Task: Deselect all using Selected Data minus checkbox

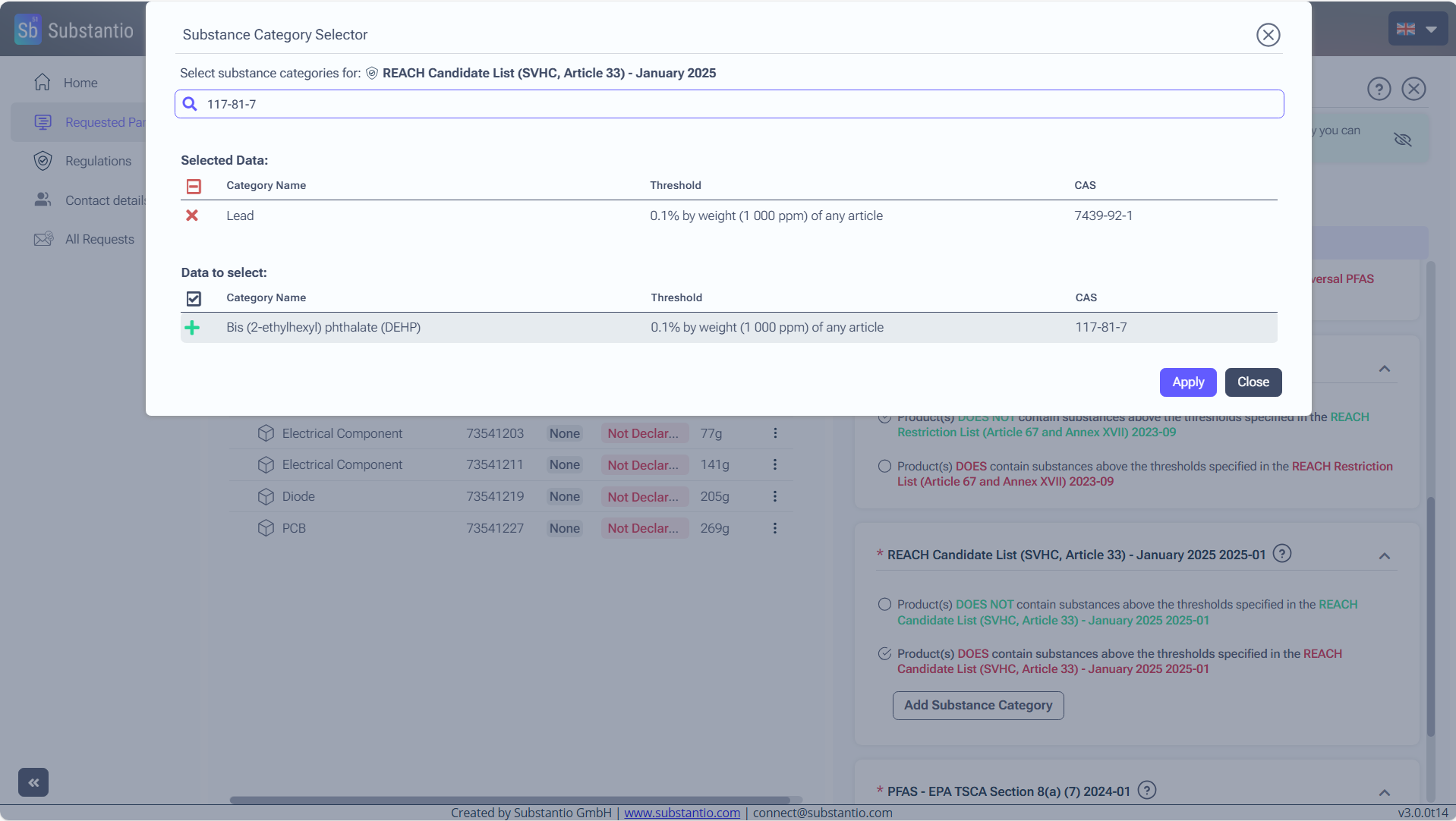Action: coord(194,186)
